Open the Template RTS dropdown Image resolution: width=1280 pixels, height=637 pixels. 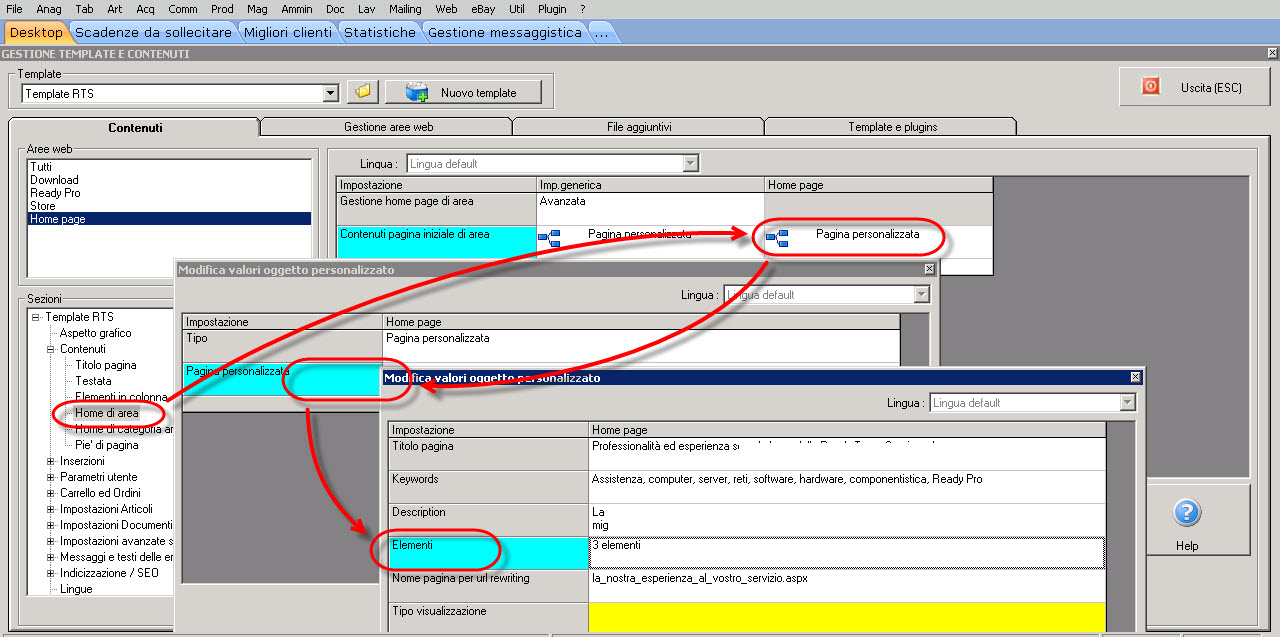(x=331, y=93)
